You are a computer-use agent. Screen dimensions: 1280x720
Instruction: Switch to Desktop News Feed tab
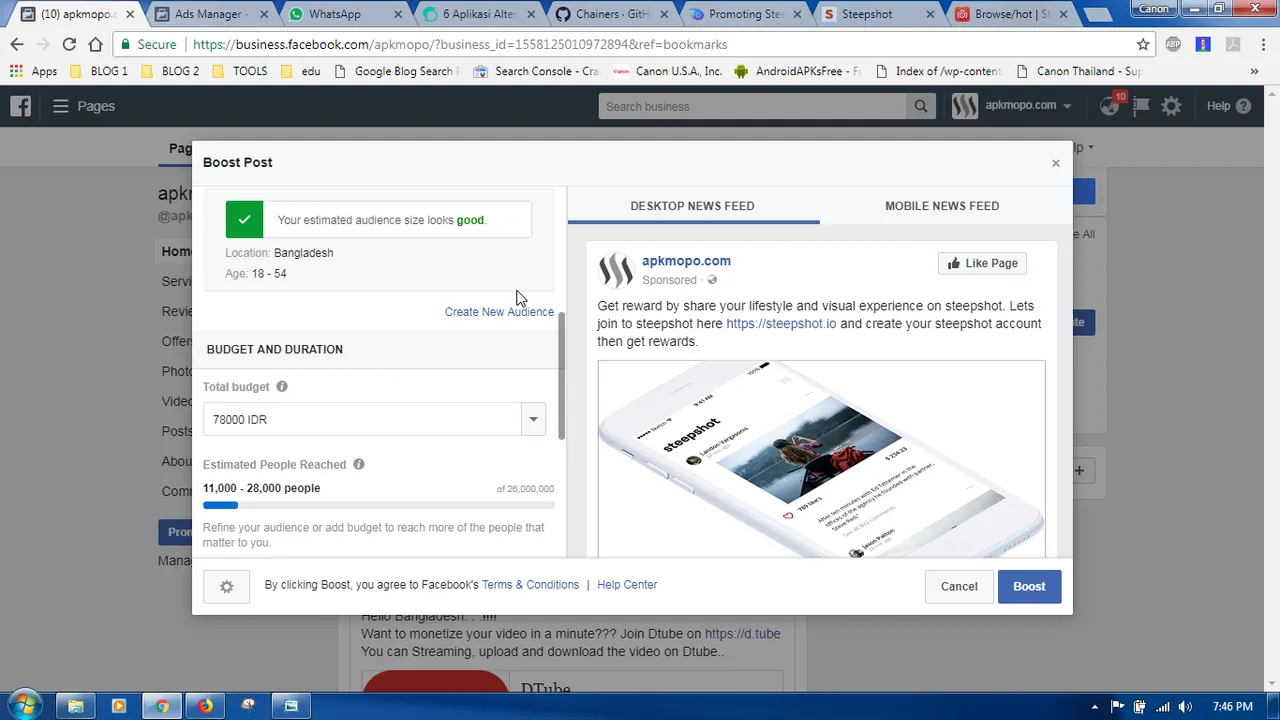pos(692,206)
